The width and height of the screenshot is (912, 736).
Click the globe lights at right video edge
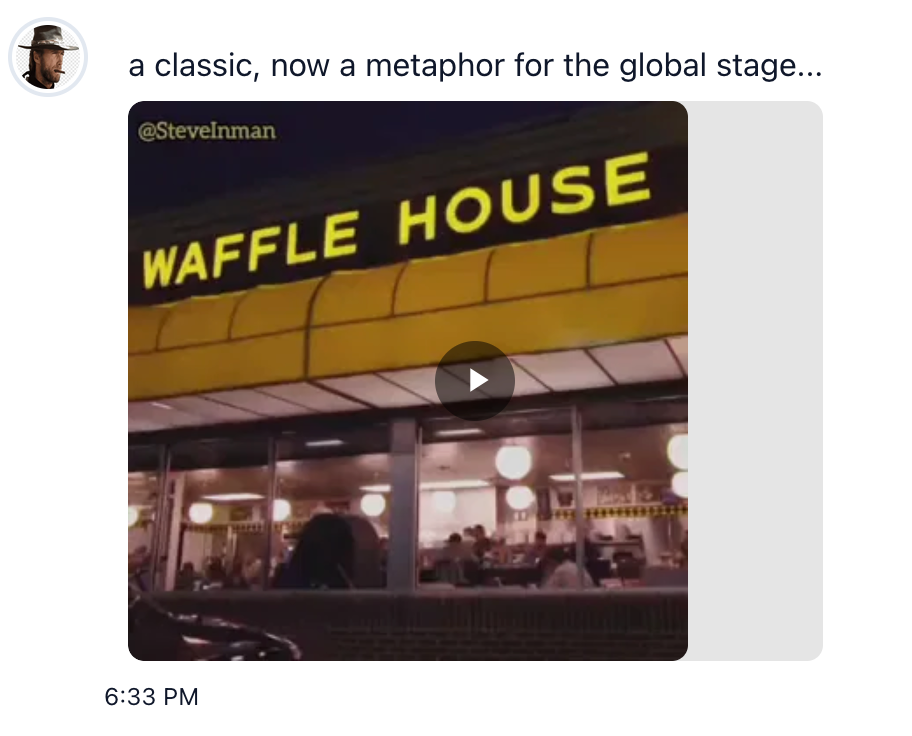(x=678, y=452)
